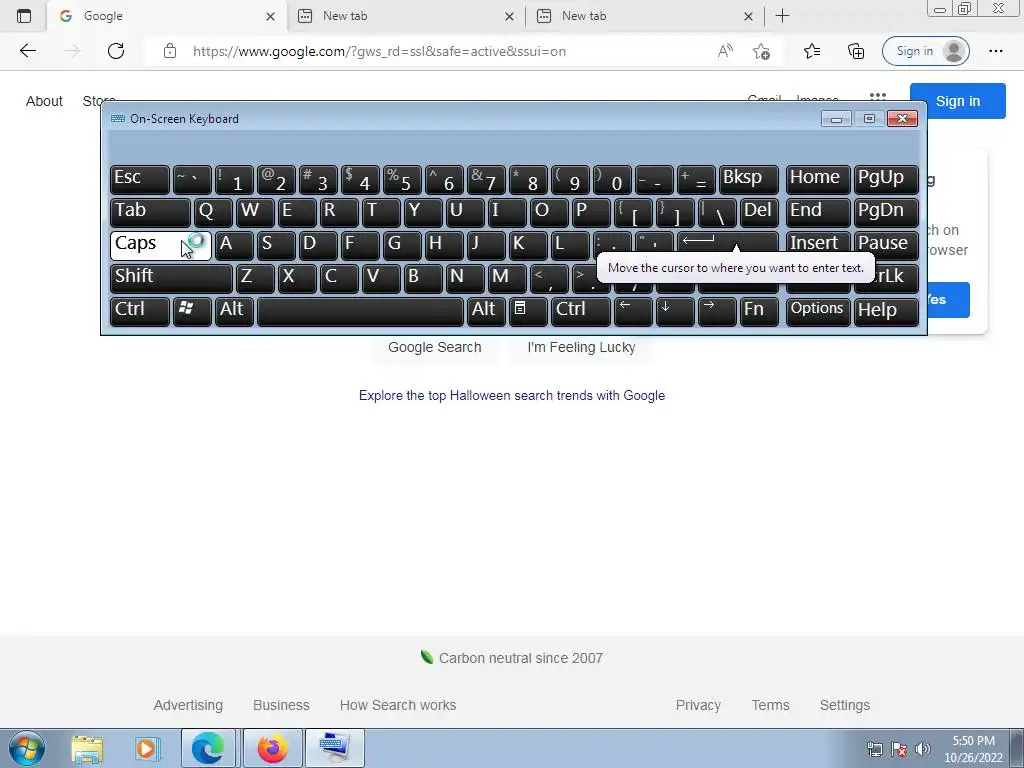Click the M key
This screenshot has width=1024, height=768.
(507, 278)
